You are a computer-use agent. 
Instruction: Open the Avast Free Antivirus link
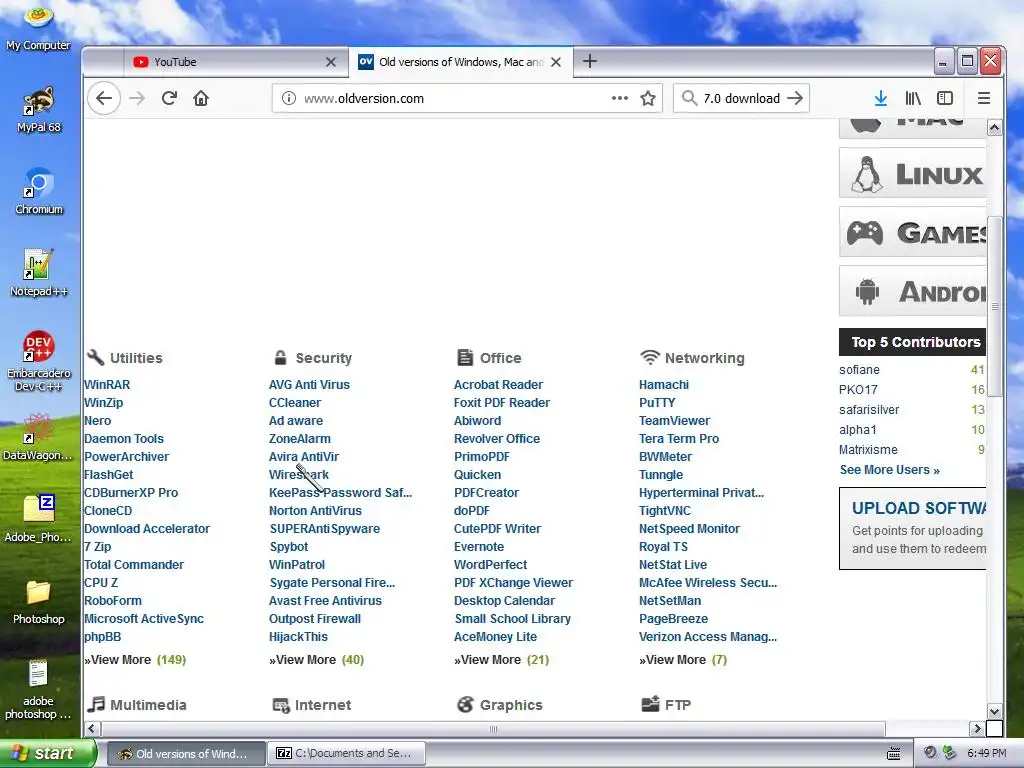pyautogui.click(x=325, y=601)
